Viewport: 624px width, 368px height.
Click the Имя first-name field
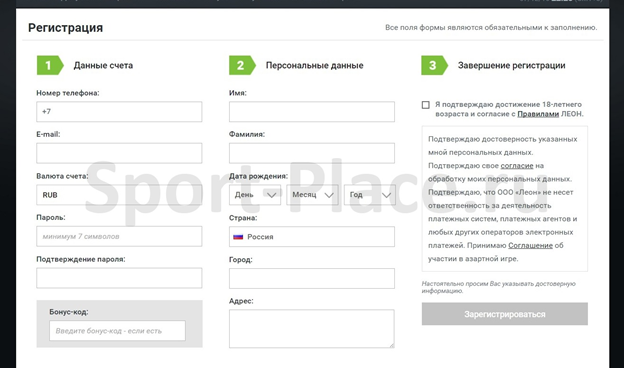point(312,111)
